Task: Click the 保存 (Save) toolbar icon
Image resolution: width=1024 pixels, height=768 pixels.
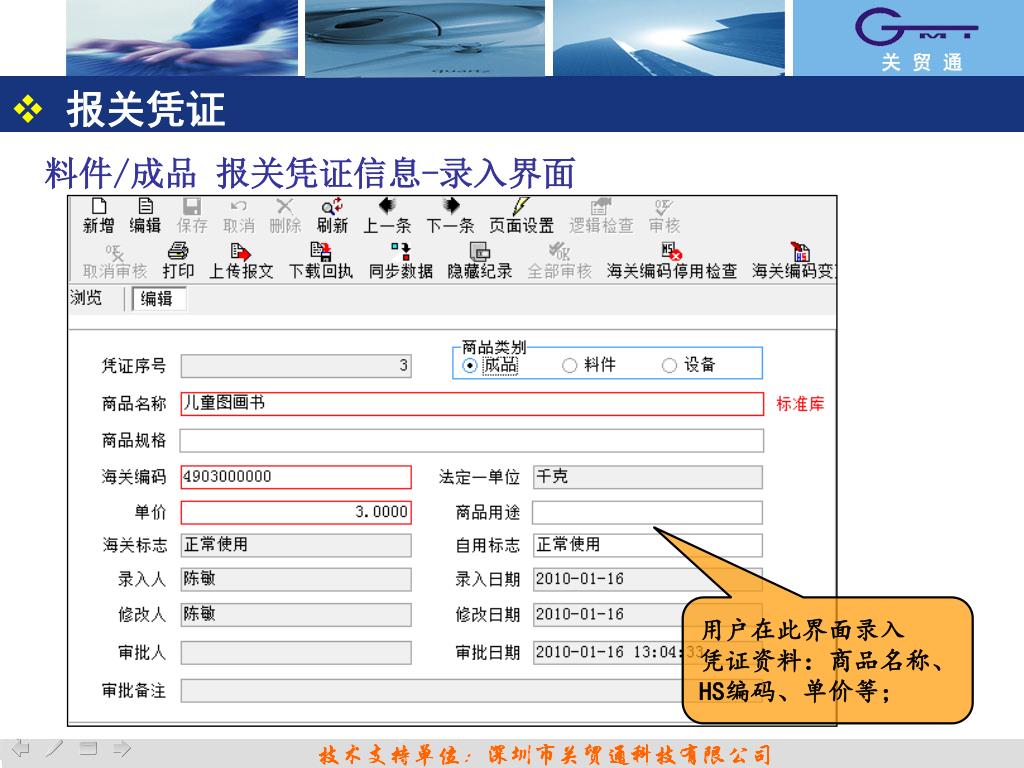Action: click(192, 216)
